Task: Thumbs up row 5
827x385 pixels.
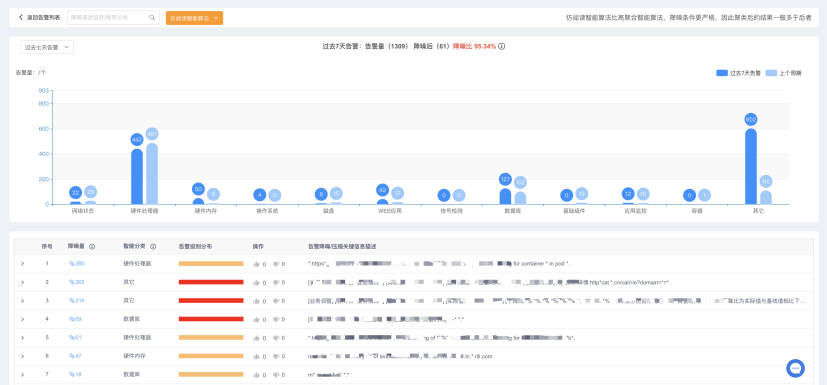Action: (256, 338)
